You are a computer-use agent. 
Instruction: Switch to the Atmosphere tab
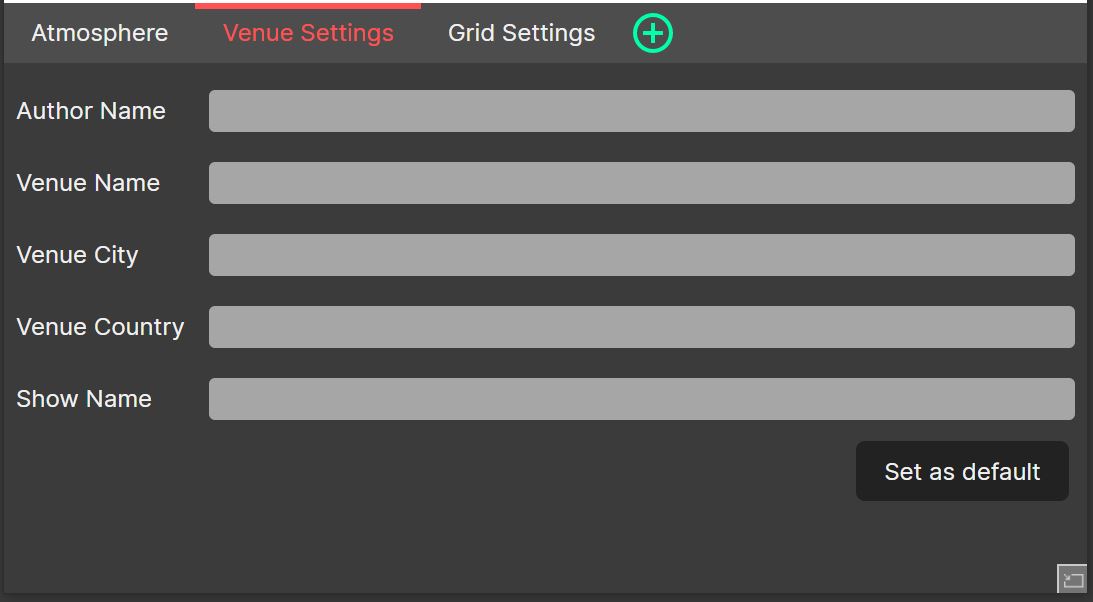tap(99, 32)
